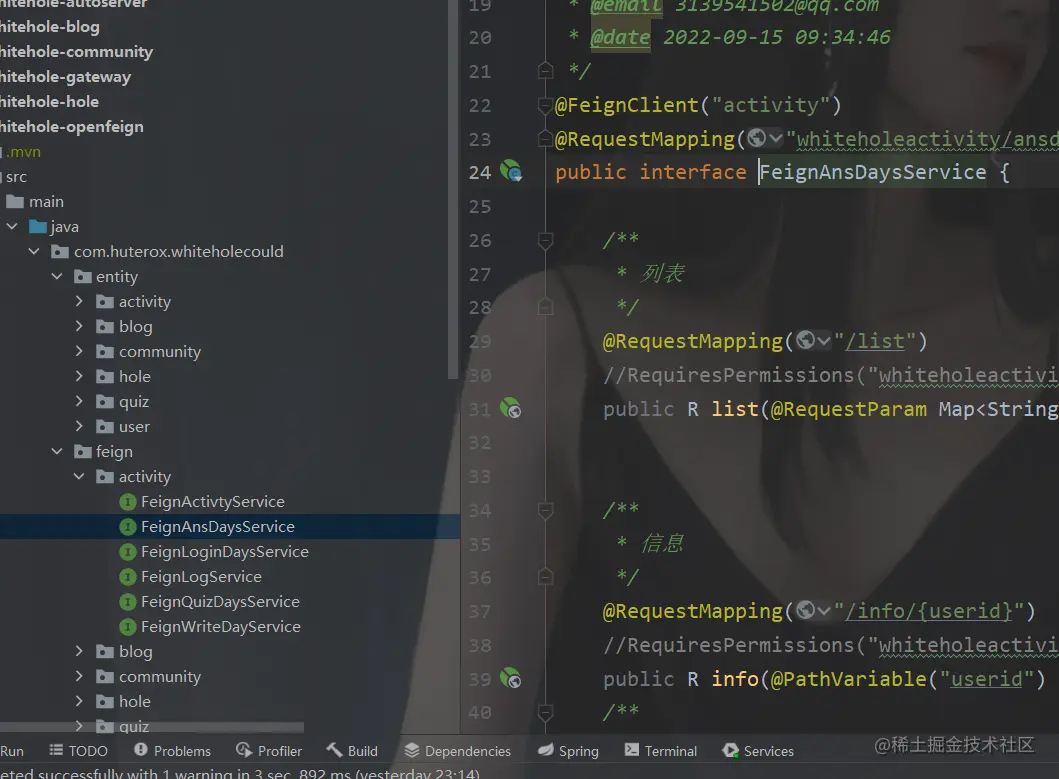Toggle fold marker on line 26 Javadoc
Image resolution: width=1059 pixels, height=779 pixels.
[x=546, y=240]
